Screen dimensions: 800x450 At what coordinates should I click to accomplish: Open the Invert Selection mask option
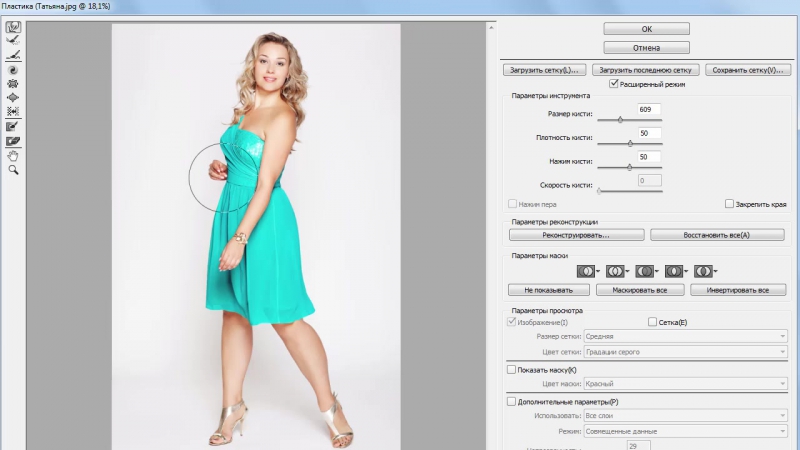[x=706, y=271]
